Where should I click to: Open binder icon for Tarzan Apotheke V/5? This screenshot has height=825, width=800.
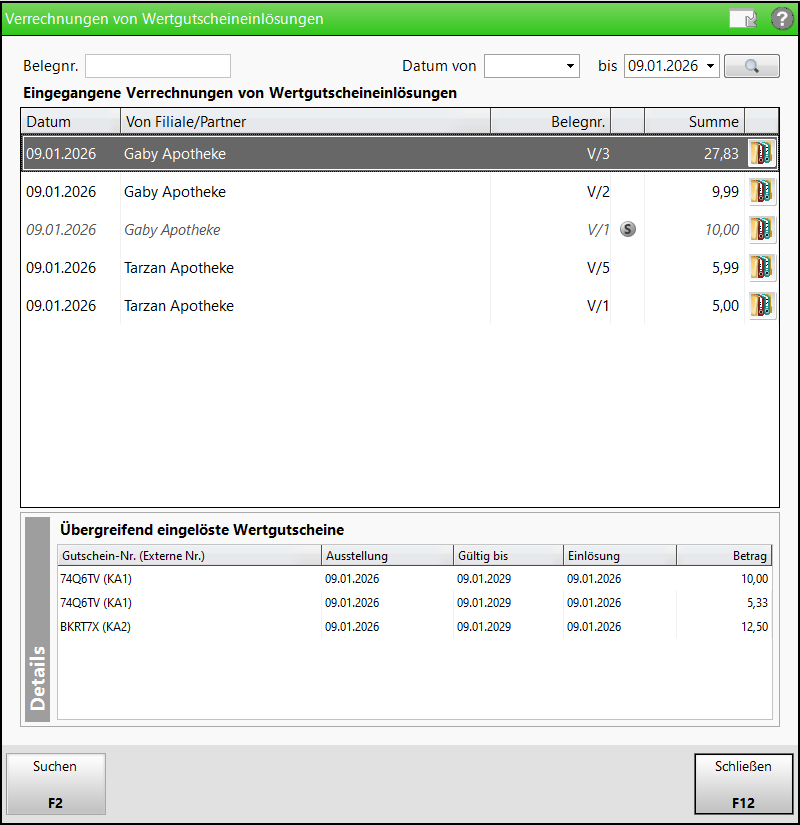tap(762, 268)
